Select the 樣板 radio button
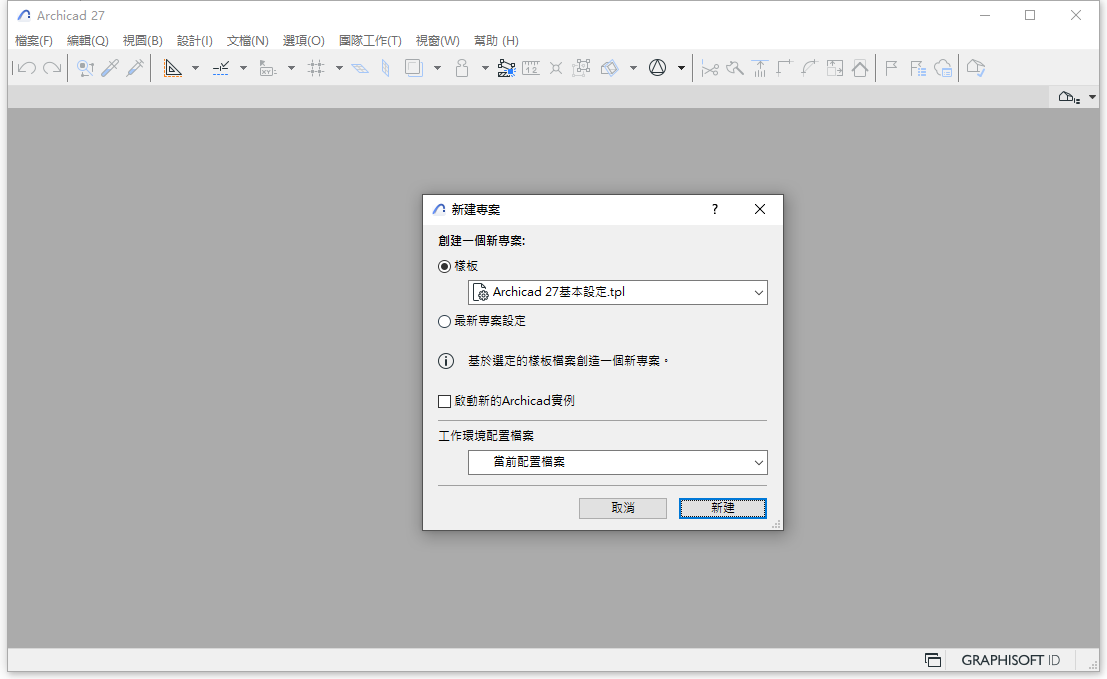The height and width of the screenshot is (679, 1107). 444,266
